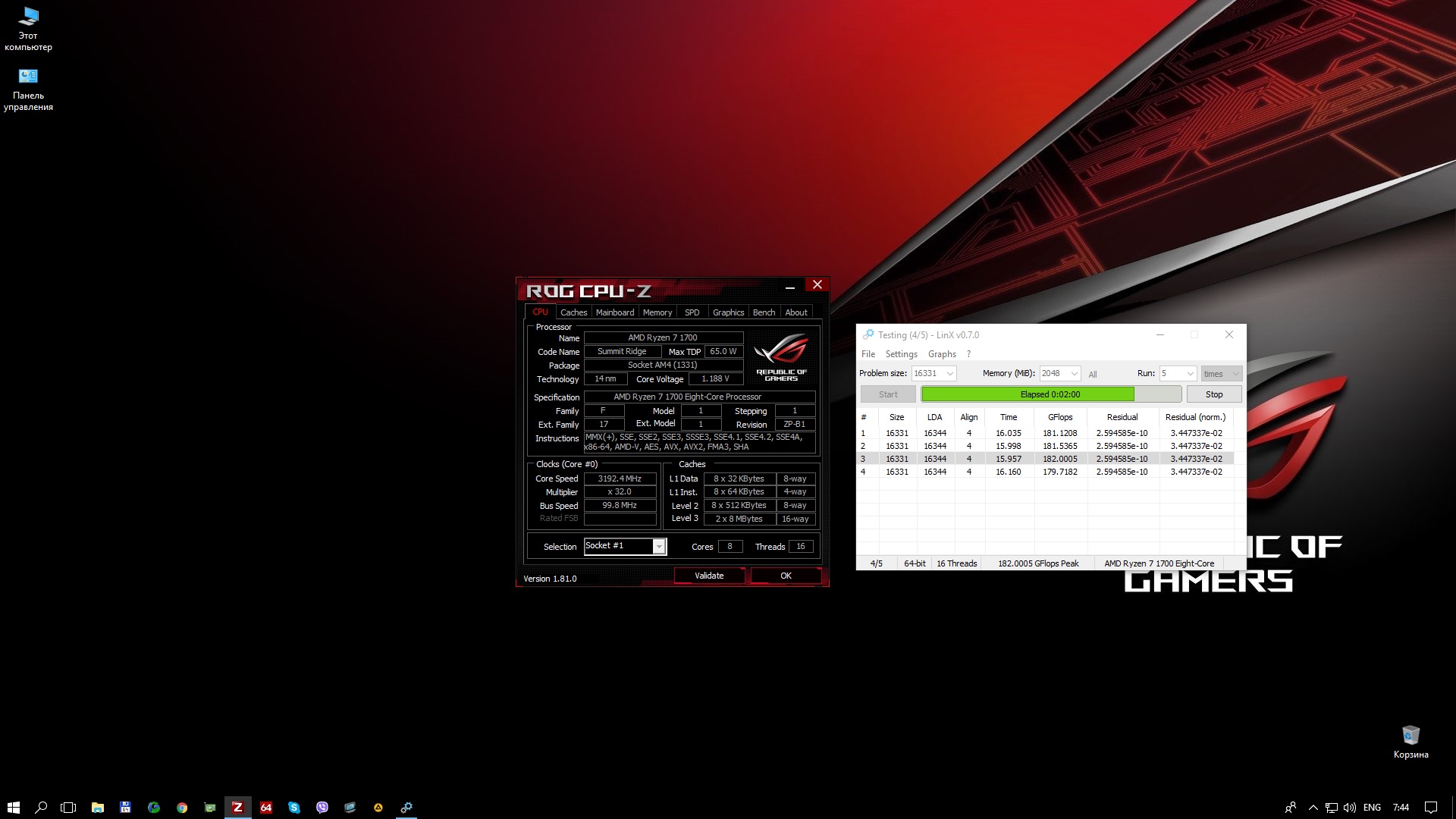Image resolution: width=1456 pixels, height=819 pixels.
Task: Click the AIDA64 taskbar icon
Action: pos(266,808)
